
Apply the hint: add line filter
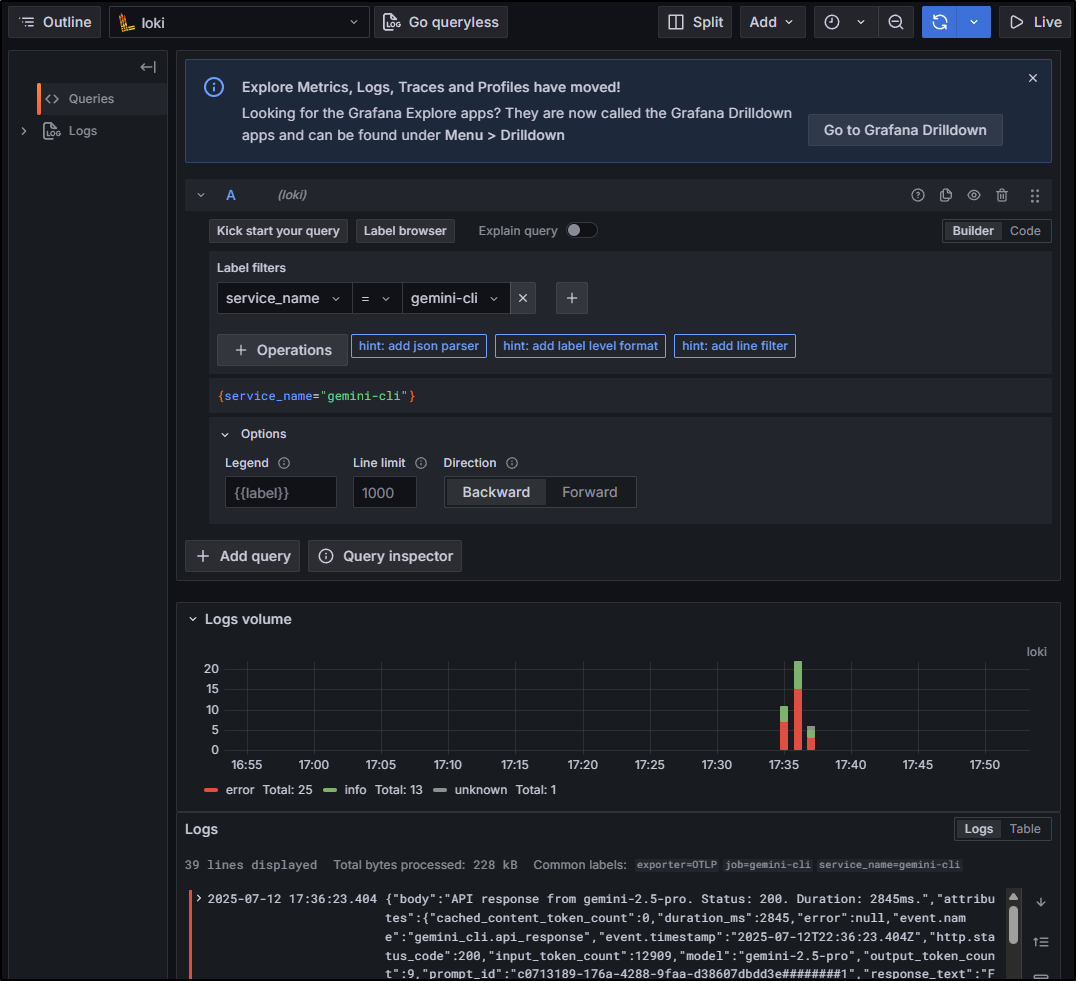coord(735,346)
